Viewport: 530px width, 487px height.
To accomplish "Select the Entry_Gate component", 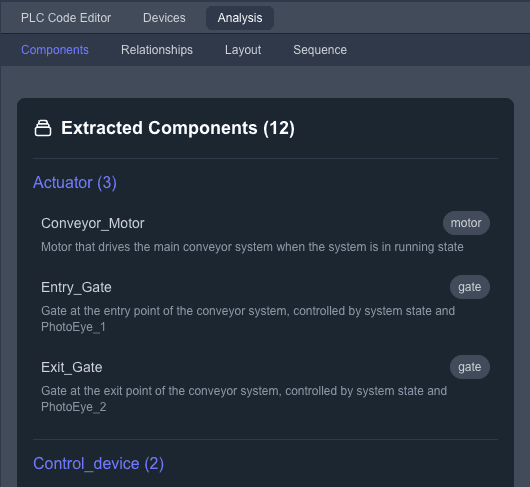I will click(x=76, y=287).
